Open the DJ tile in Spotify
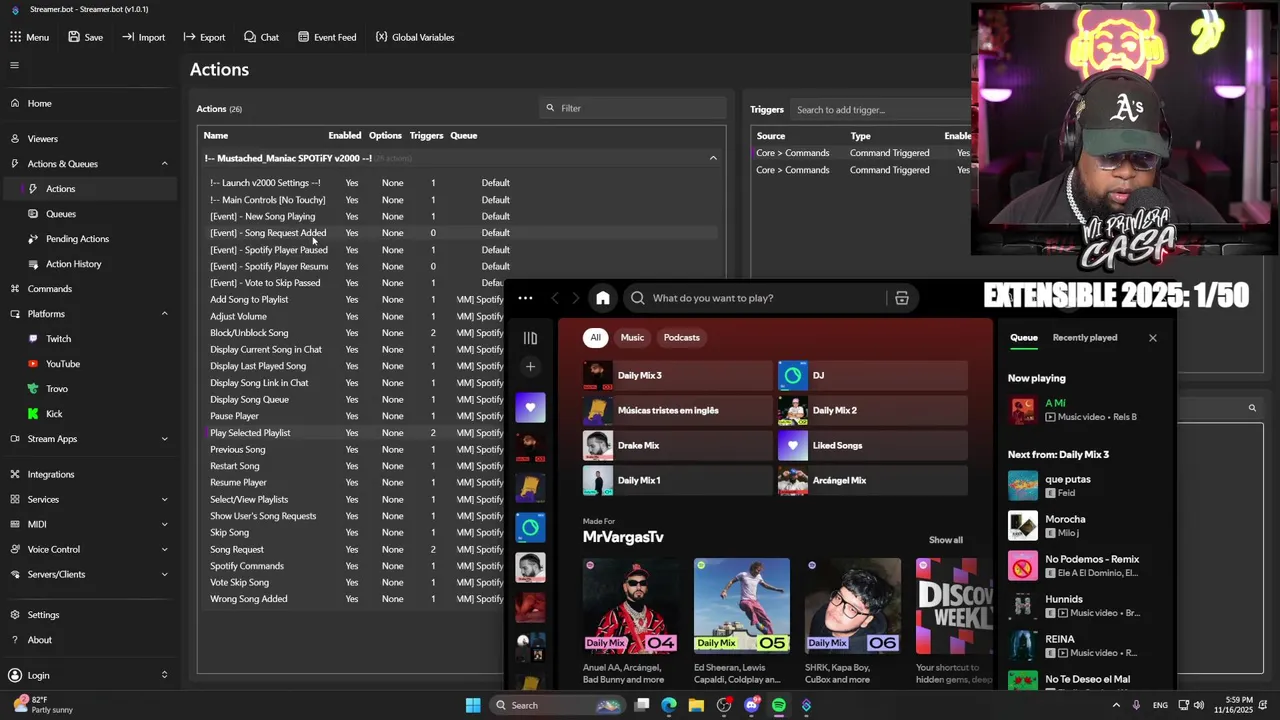1280x720 pixels. coord(873,375)
